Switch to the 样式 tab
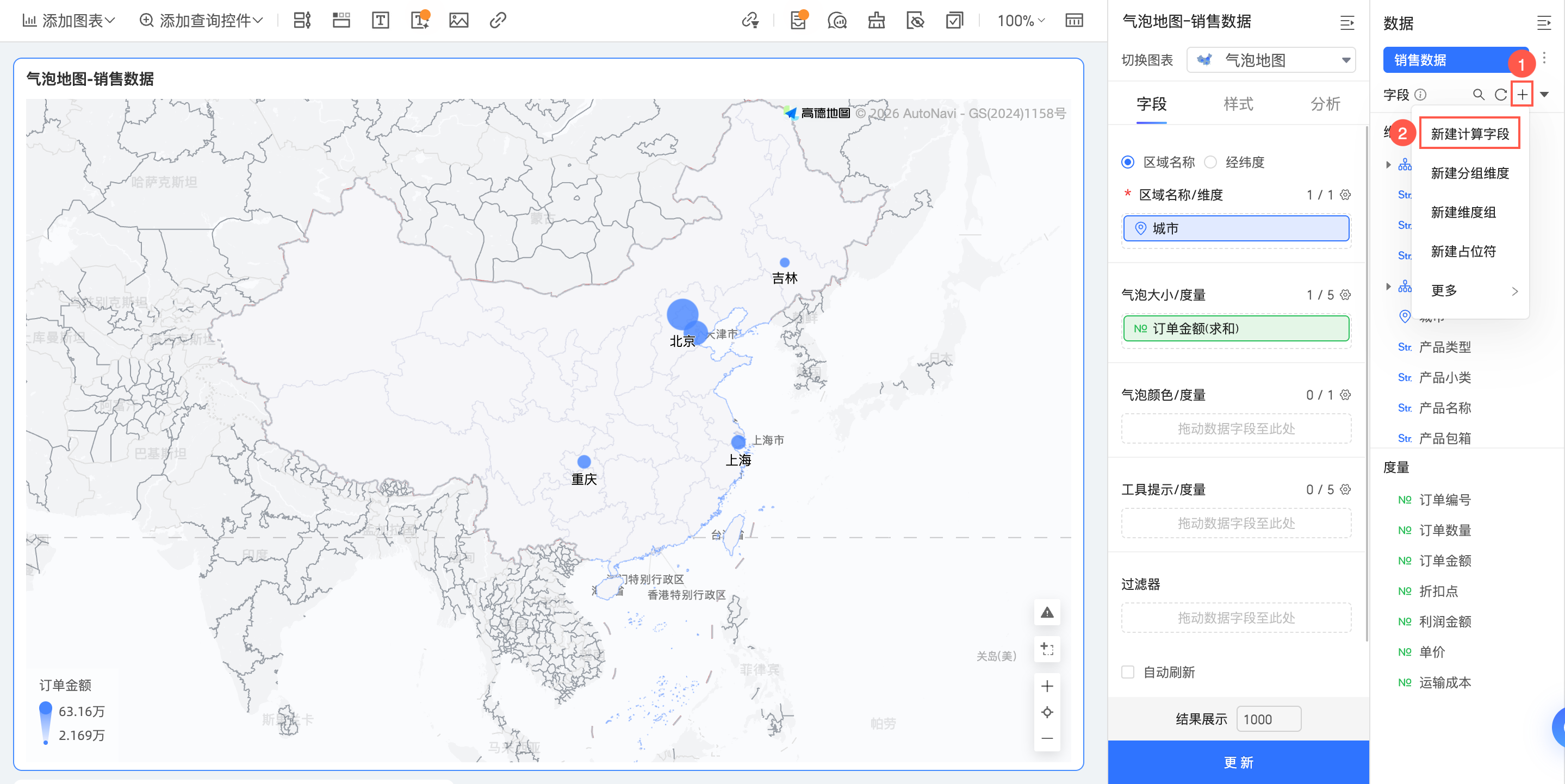This screenshot has width=1565, height=784. 1238,104
